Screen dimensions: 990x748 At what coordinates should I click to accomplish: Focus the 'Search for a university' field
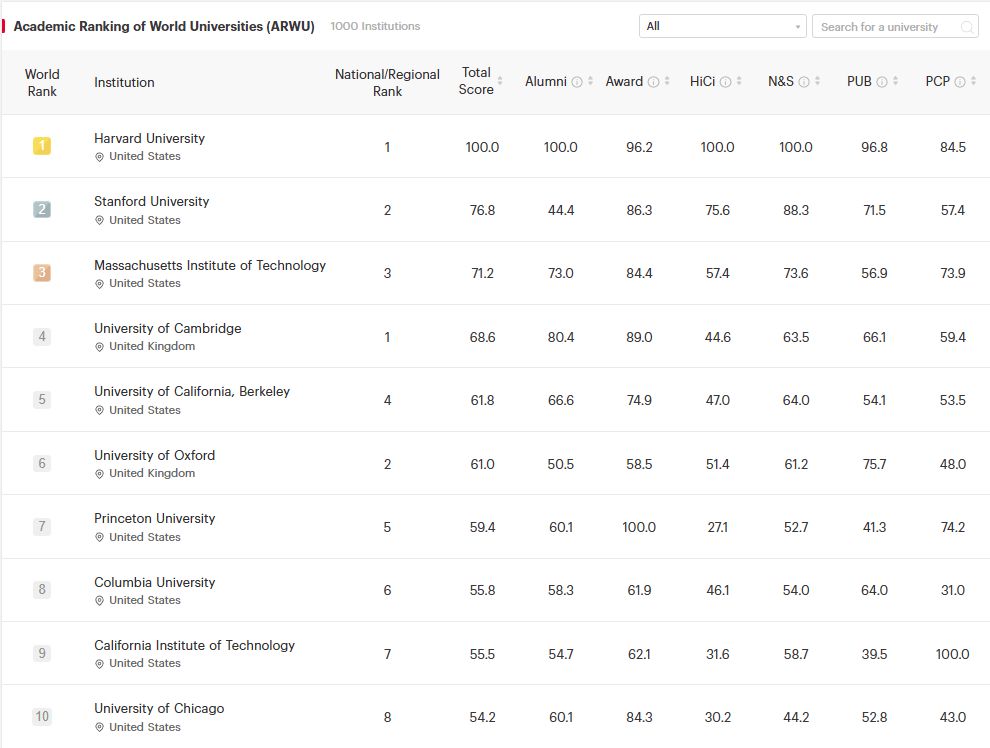click(895, 27)
